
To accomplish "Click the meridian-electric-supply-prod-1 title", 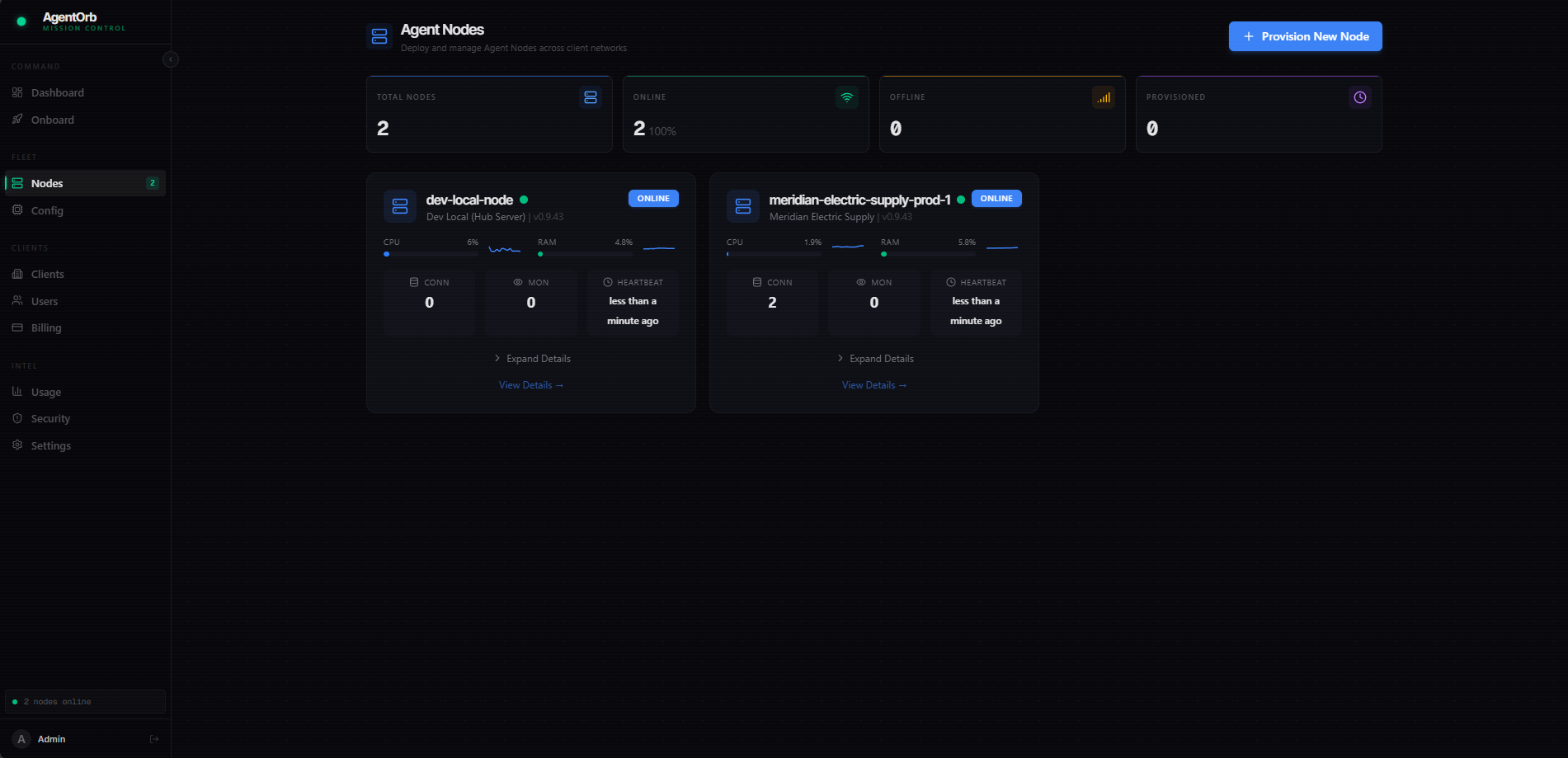I will click(x=859, y=200).
